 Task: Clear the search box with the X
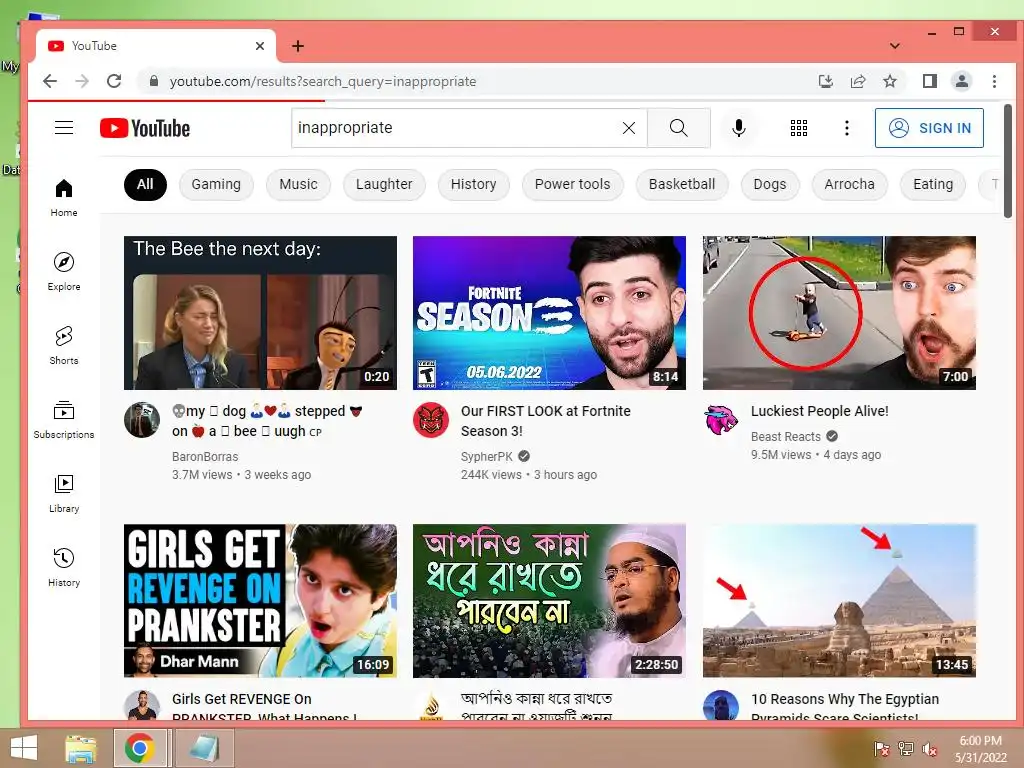point(629,128)
